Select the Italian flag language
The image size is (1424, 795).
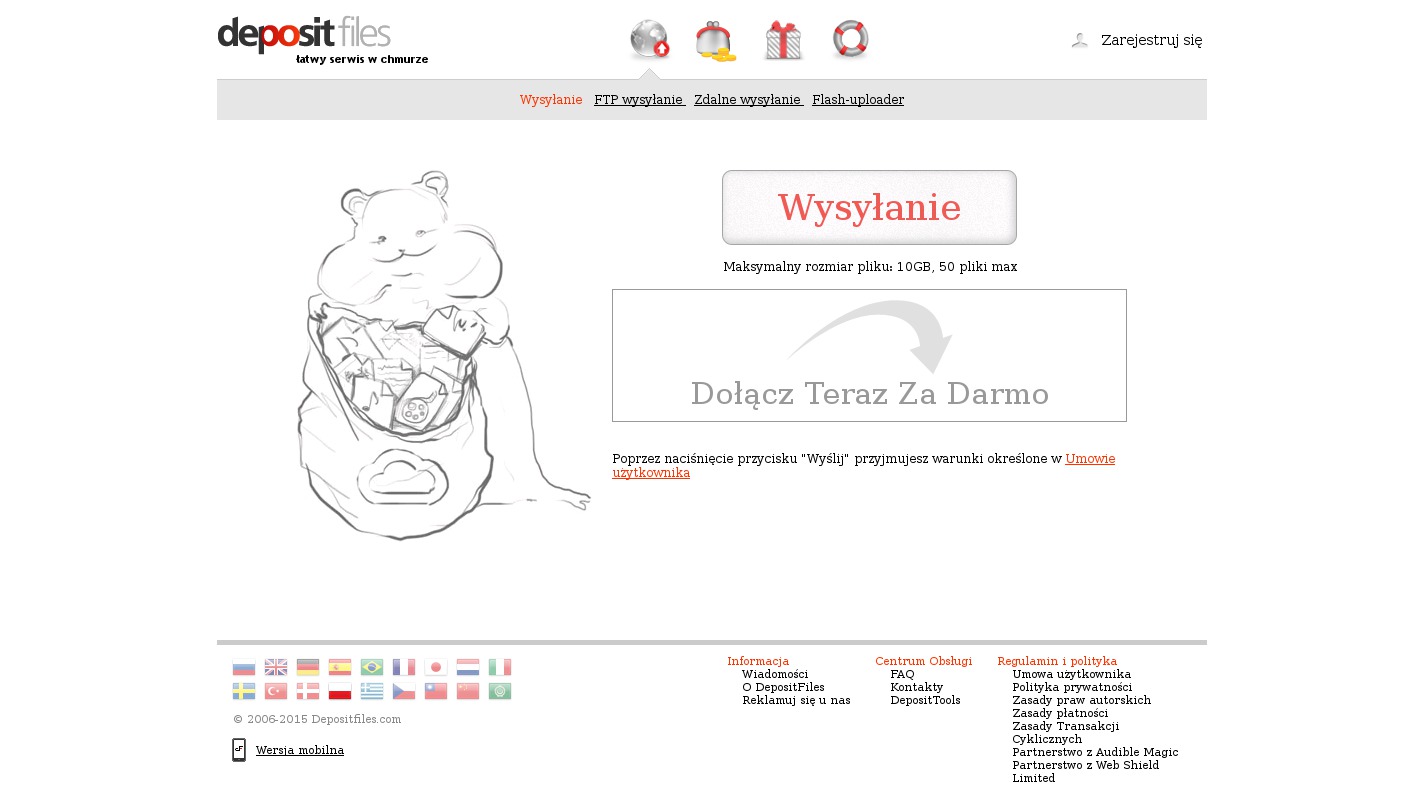click(x=500, y=667)
